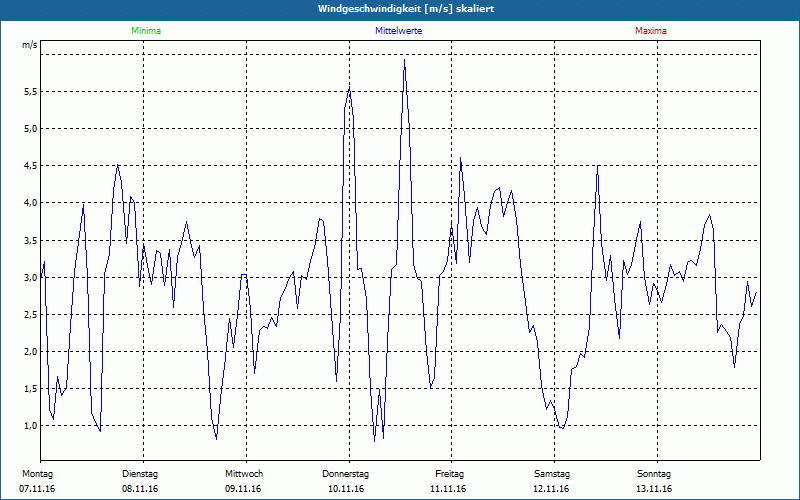The width and height of the screenshot is (800, 500).
Task: Click the y-axis value '2,5'
Action: [31, 314]
